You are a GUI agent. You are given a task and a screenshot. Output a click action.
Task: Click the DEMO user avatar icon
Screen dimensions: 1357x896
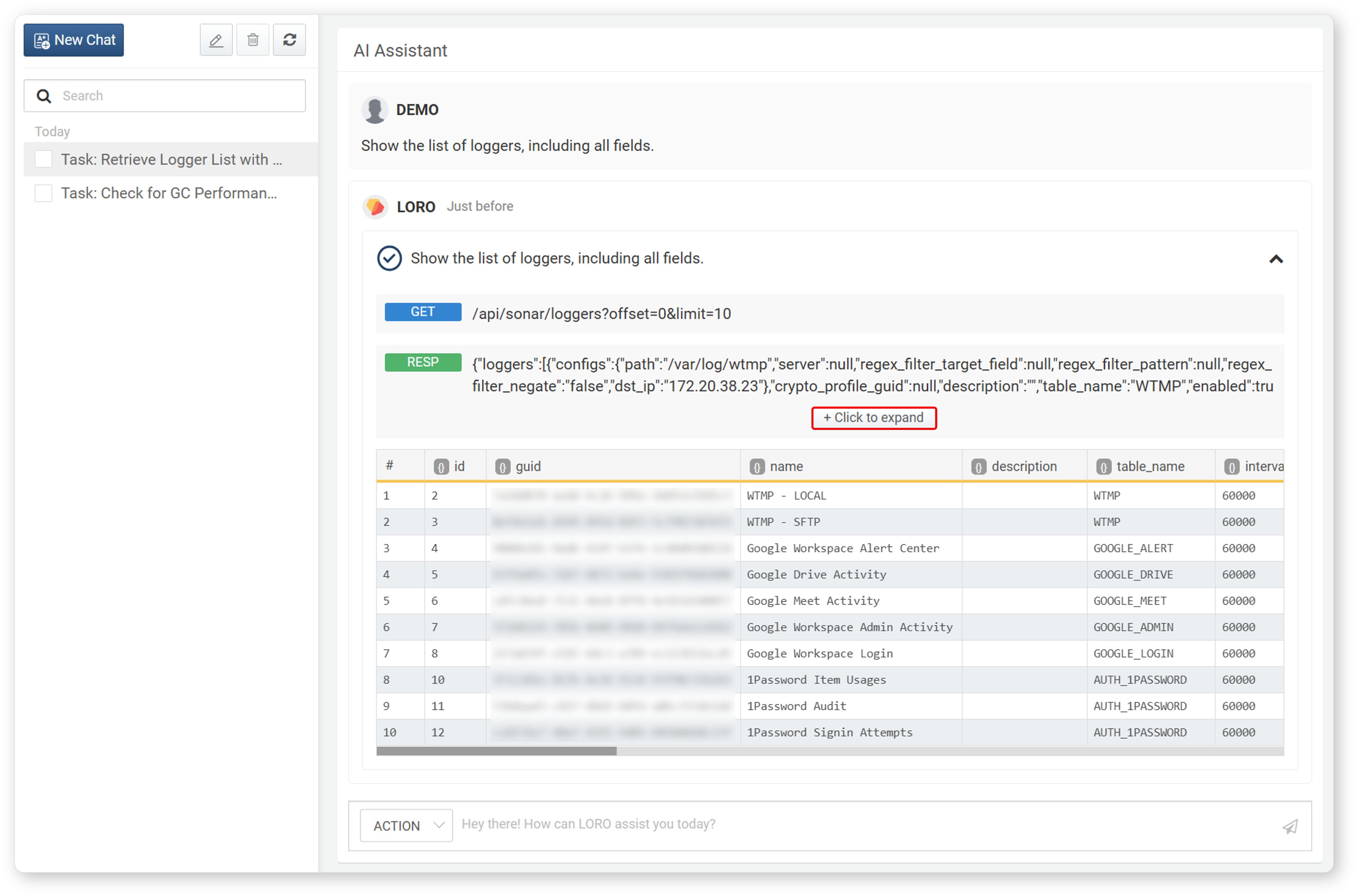pos(375,110)
